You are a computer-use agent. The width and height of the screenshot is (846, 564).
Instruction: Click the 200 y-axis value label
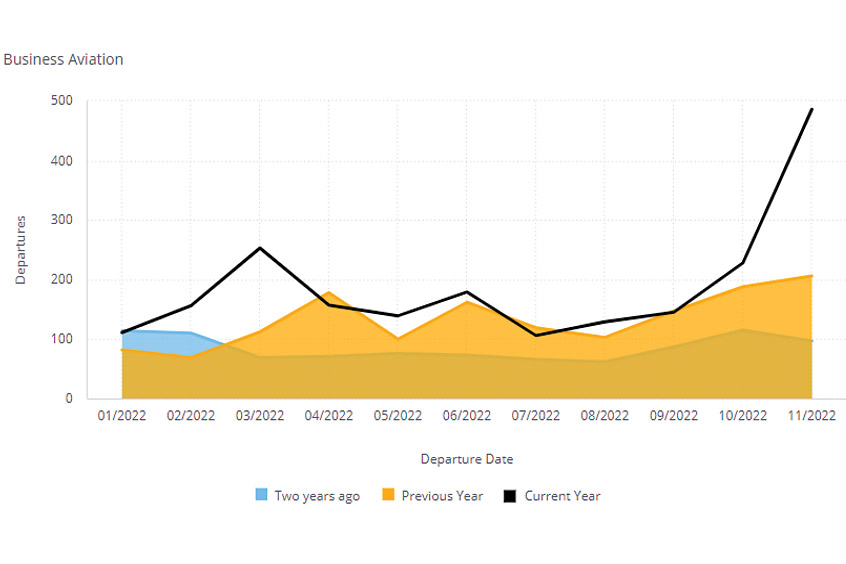[x=60, y=280]
